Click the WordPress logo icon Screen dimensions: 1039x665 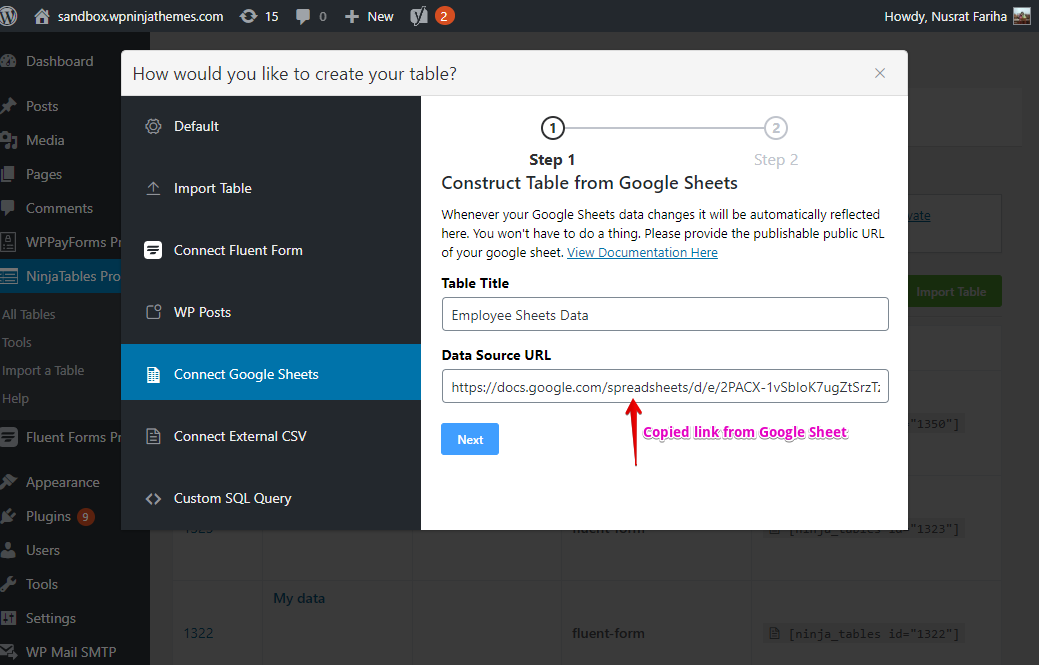click(8, 16)
